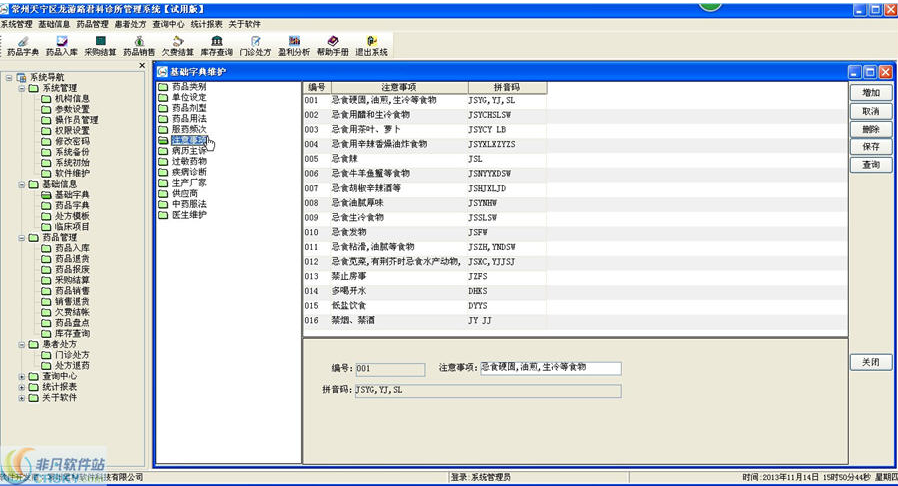Viewport: 898px width, 486px height.
Task: Sort by the 注意事项 column header
Action: coord(399,88)
